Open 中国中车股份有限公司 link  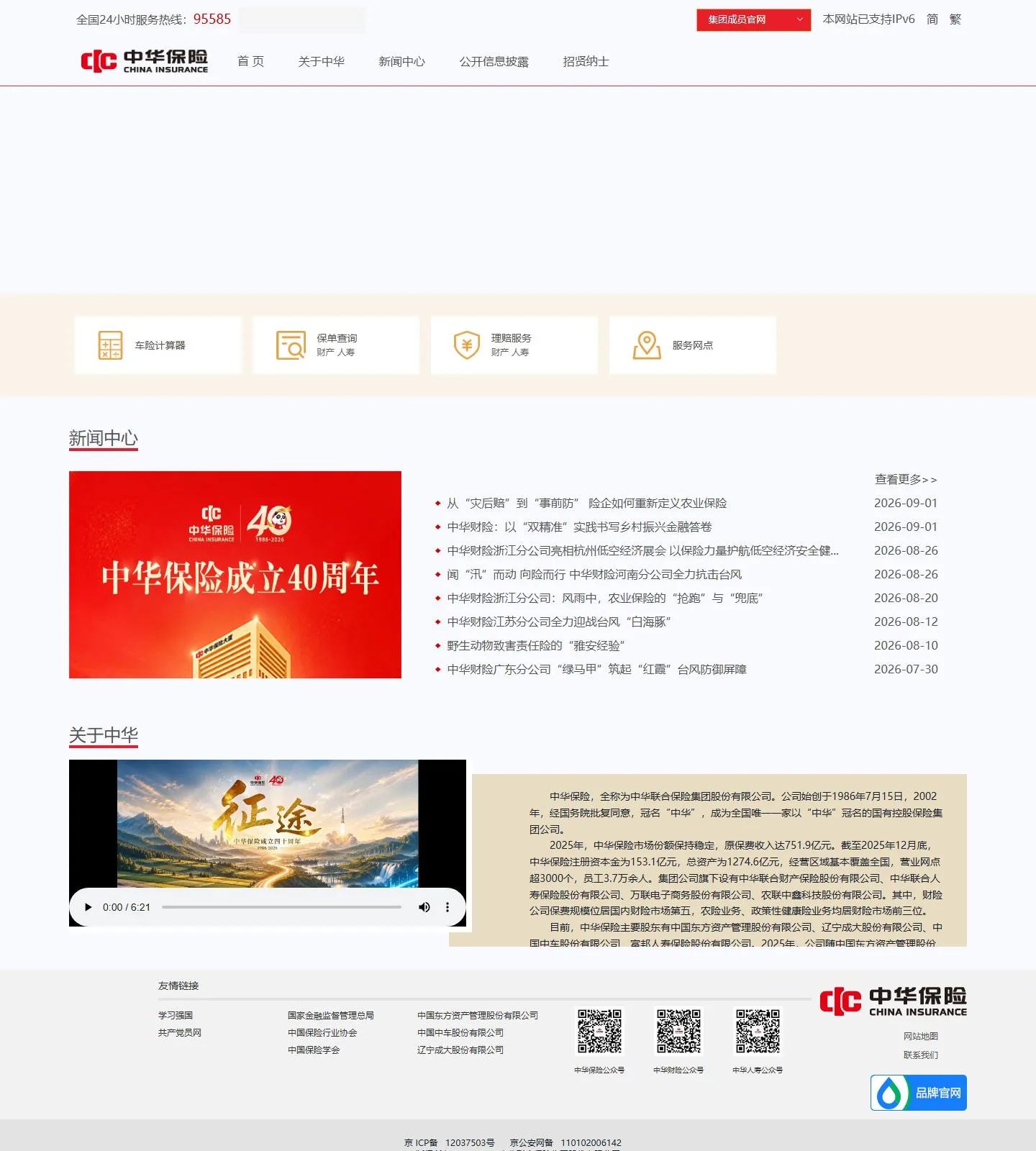(460, 1032)
